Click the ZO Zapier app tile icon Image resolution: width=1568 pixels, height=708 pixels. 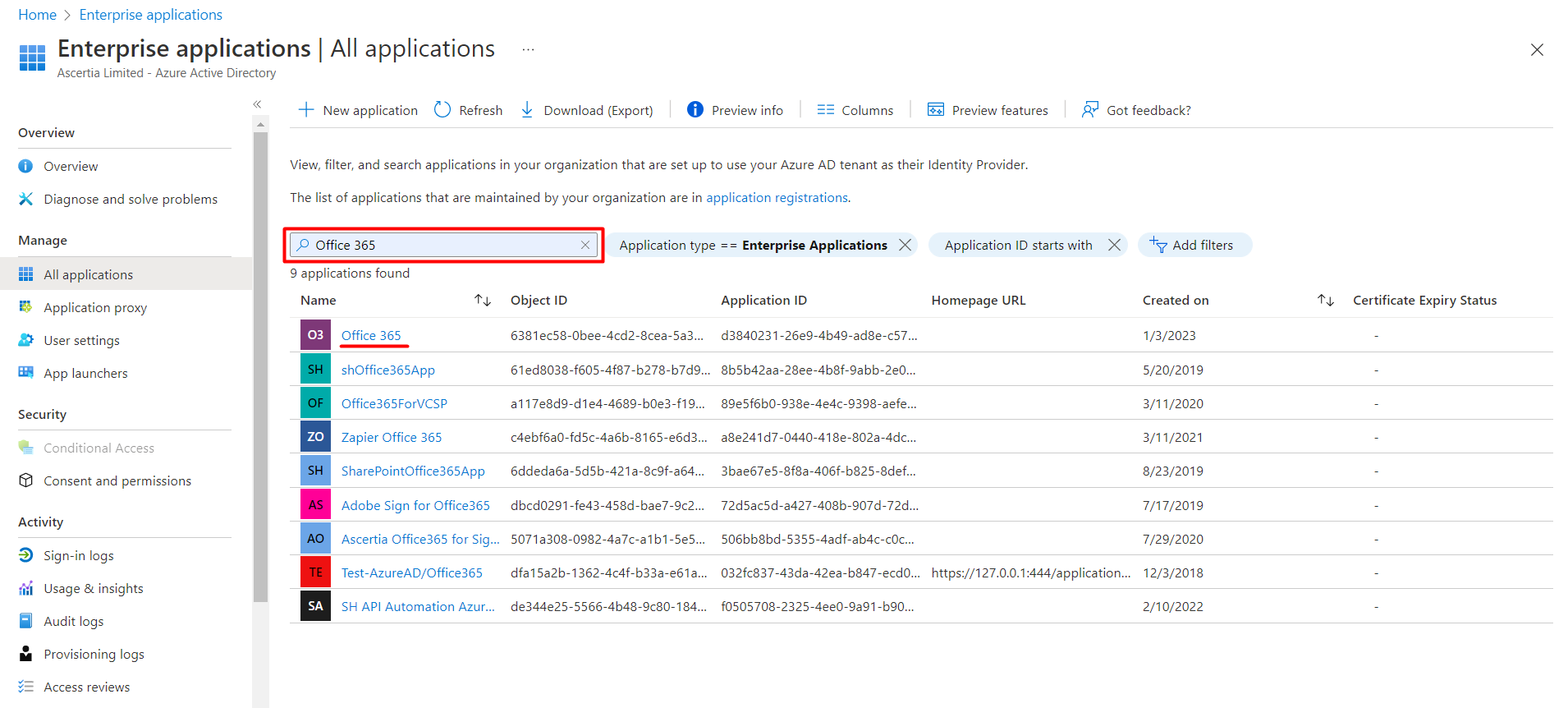click(x=315, y=437)
